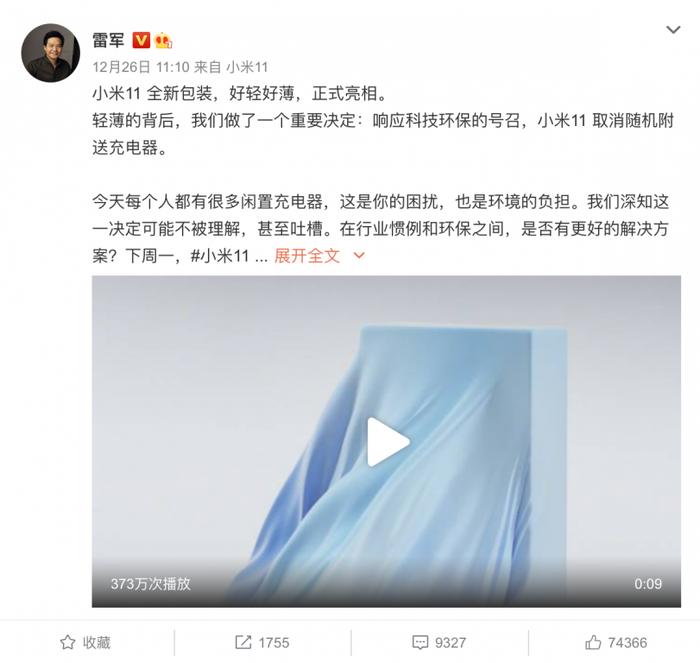Screen dimensions: 700x663
Task: Click the orange V verification badge
Action: 141,41
